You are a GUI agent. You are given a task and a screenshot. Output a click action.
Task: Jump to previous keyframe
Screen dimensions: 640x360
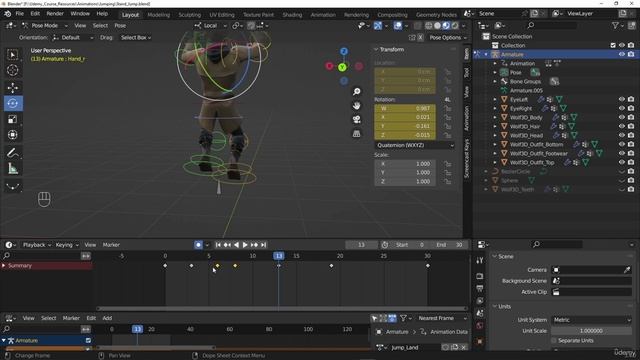227,245
